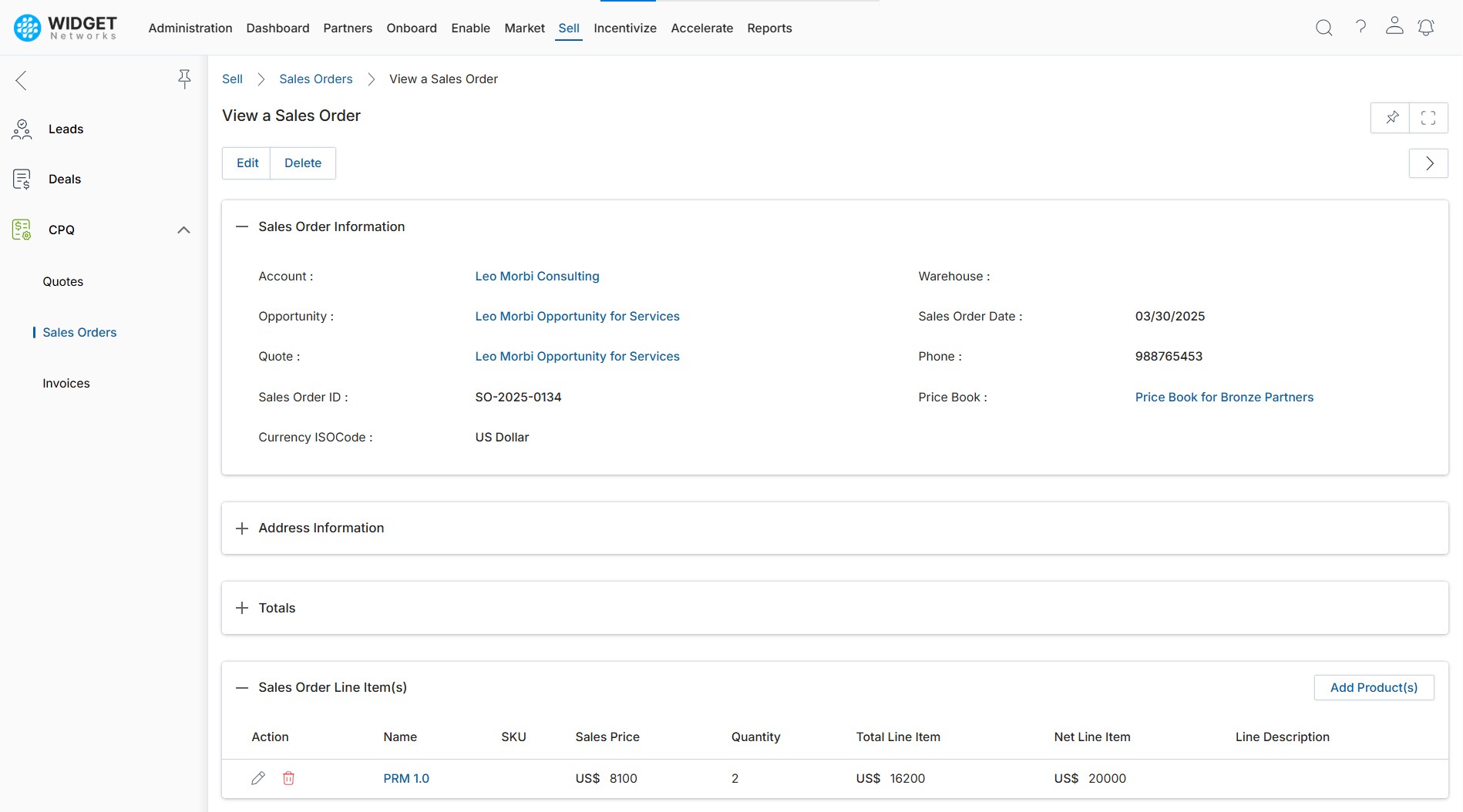This screenshot has width=1463, height=812.
Task: Click the CPQ calculator icon
Action: point(22,230)
